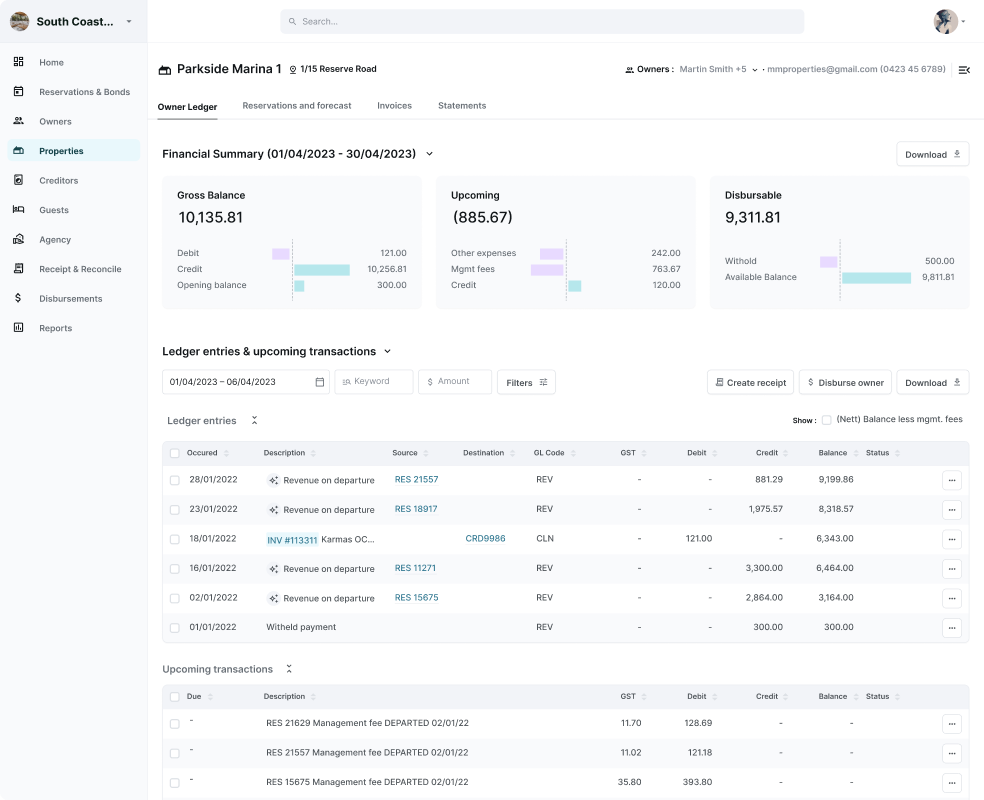Click the hamburger icon beside owner contact details
Image resolution: width=984 pixels, height=800 pixels.
coord(963,70)
